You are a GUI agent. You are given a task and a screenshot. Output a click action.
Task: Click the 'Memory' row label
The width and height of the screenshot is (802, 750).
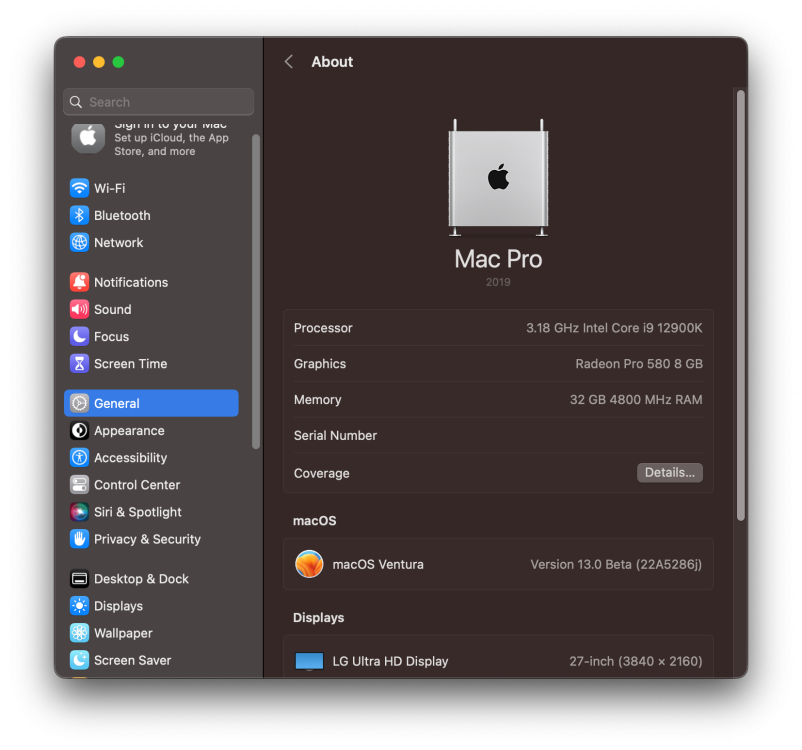tap(317, 400)
